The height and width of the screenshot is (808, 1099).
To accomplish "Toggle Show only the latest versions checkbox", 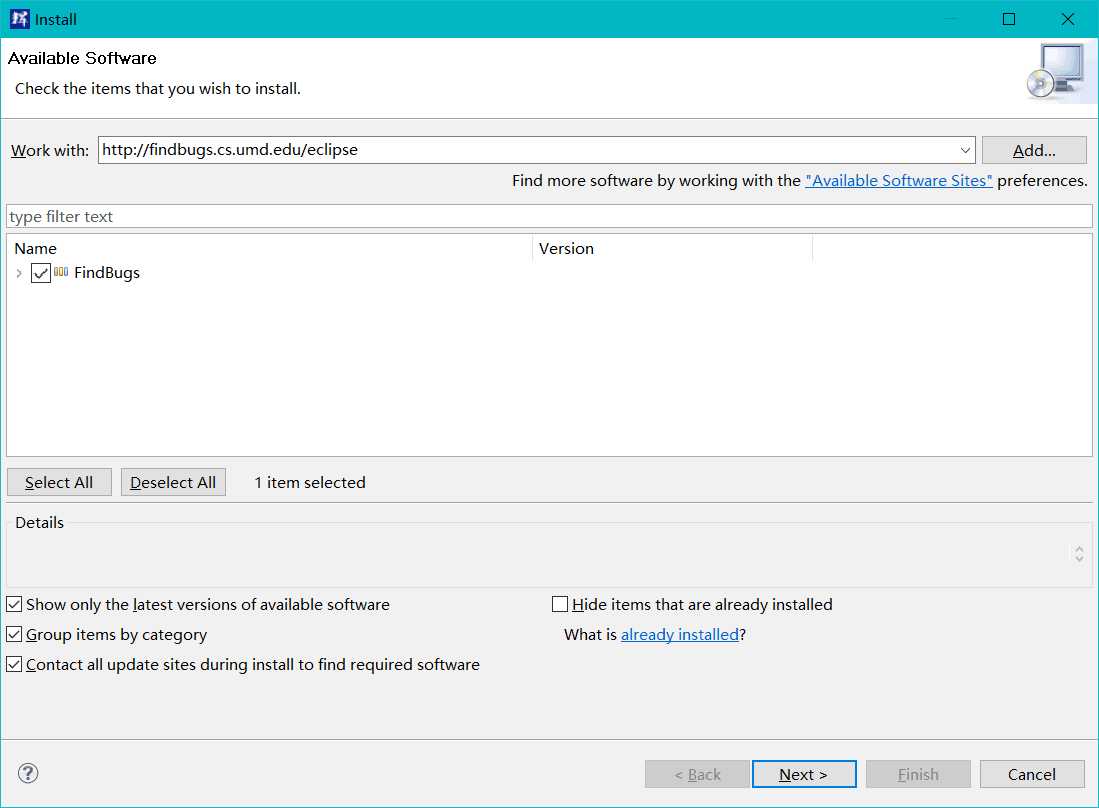I will tap(14, 604).
